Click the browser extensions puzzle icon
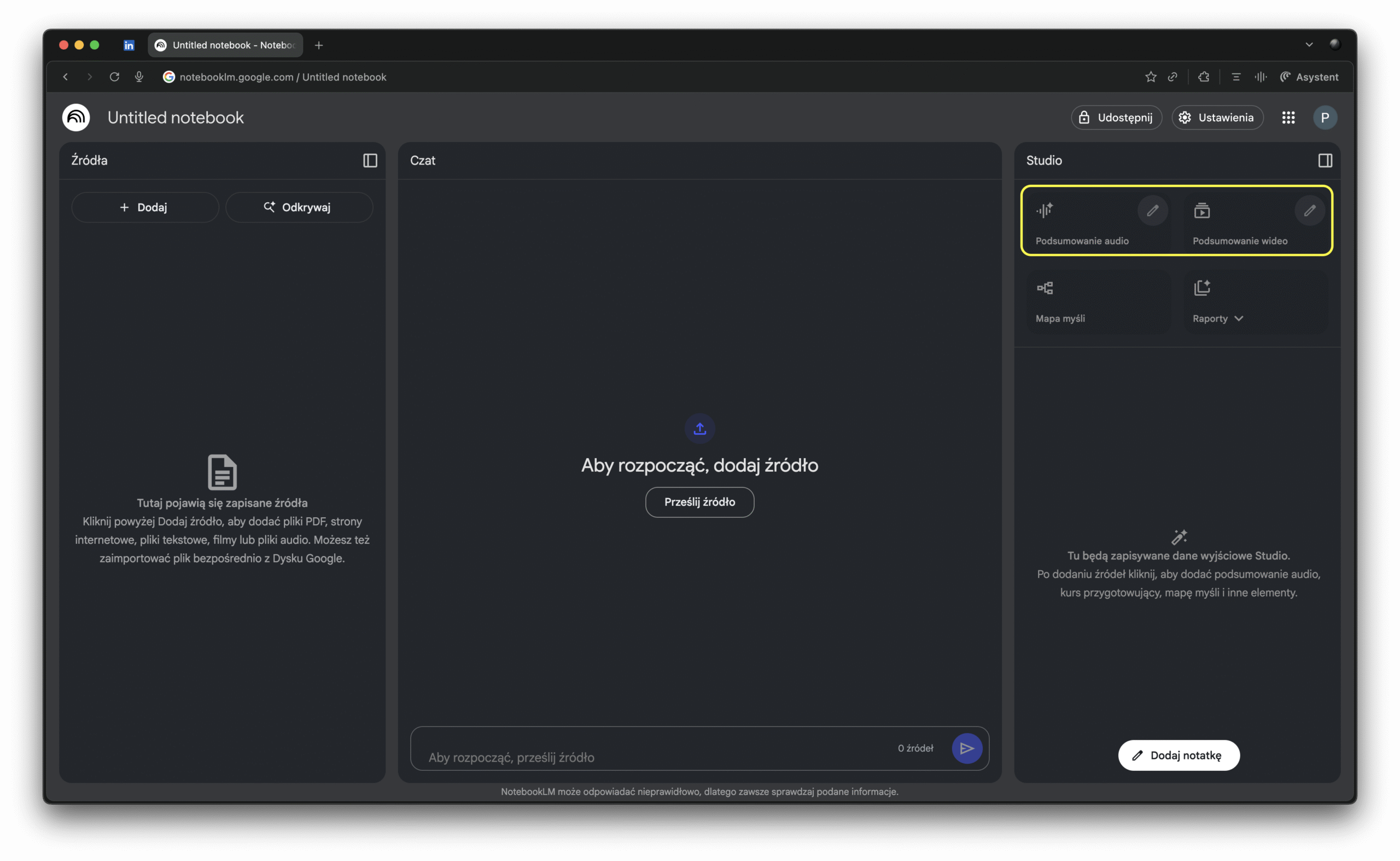Image resolution: width=1400 pixels, height=861 pixels. click(1204, 77)
